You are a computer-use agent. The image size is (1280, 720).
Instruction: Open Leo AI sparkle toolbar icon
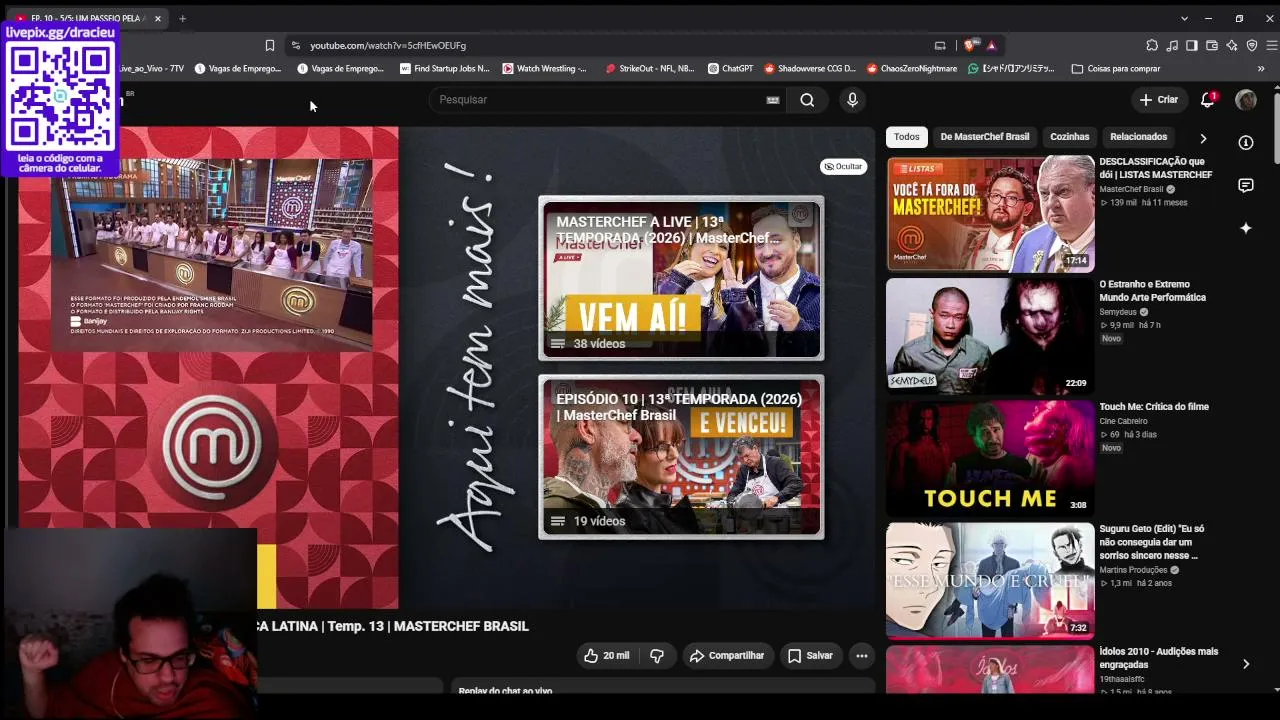(x=1232, y=45)
